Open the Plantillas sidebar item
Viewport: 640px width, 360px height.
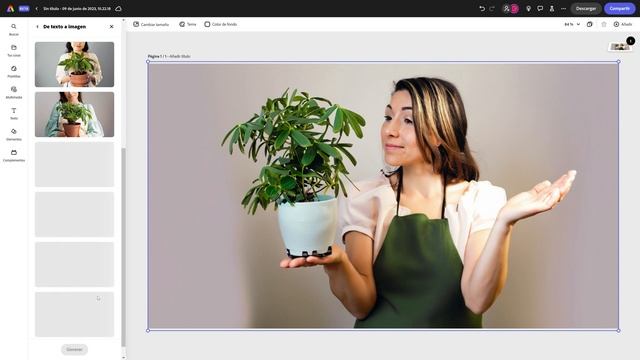(x=14, y=71)
